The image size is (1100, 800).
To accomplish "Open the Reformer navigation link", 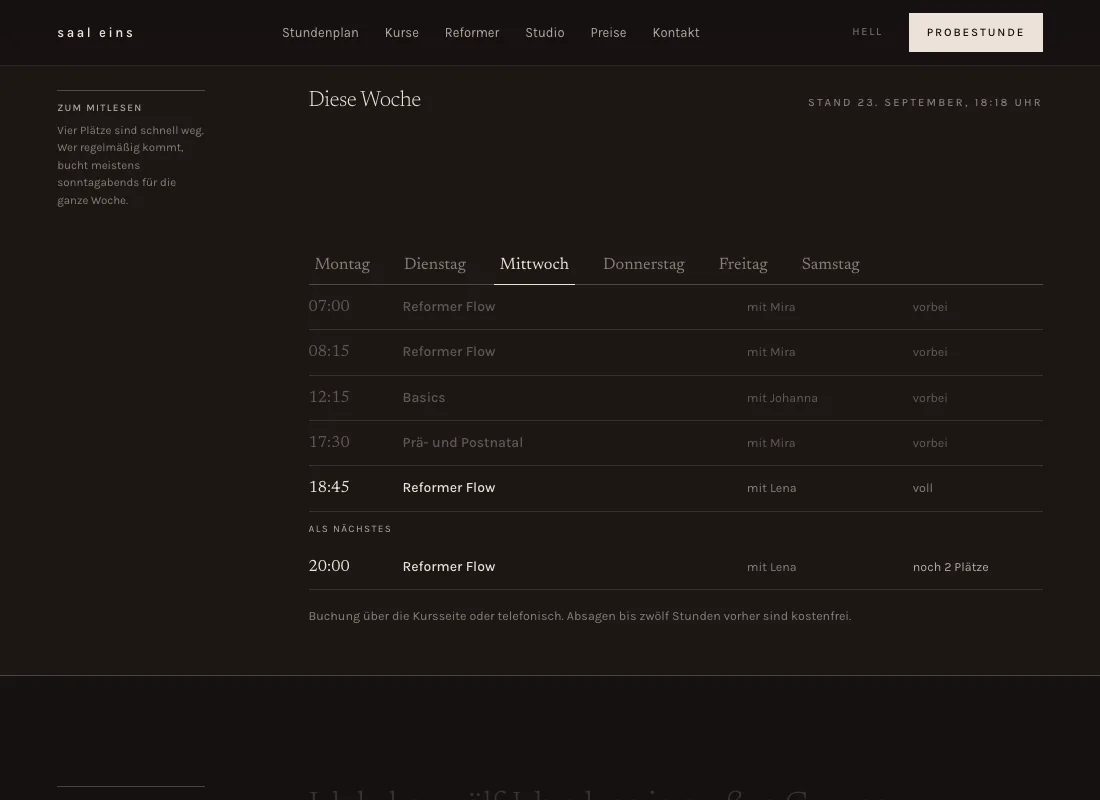I will click(x=472, y=32).
